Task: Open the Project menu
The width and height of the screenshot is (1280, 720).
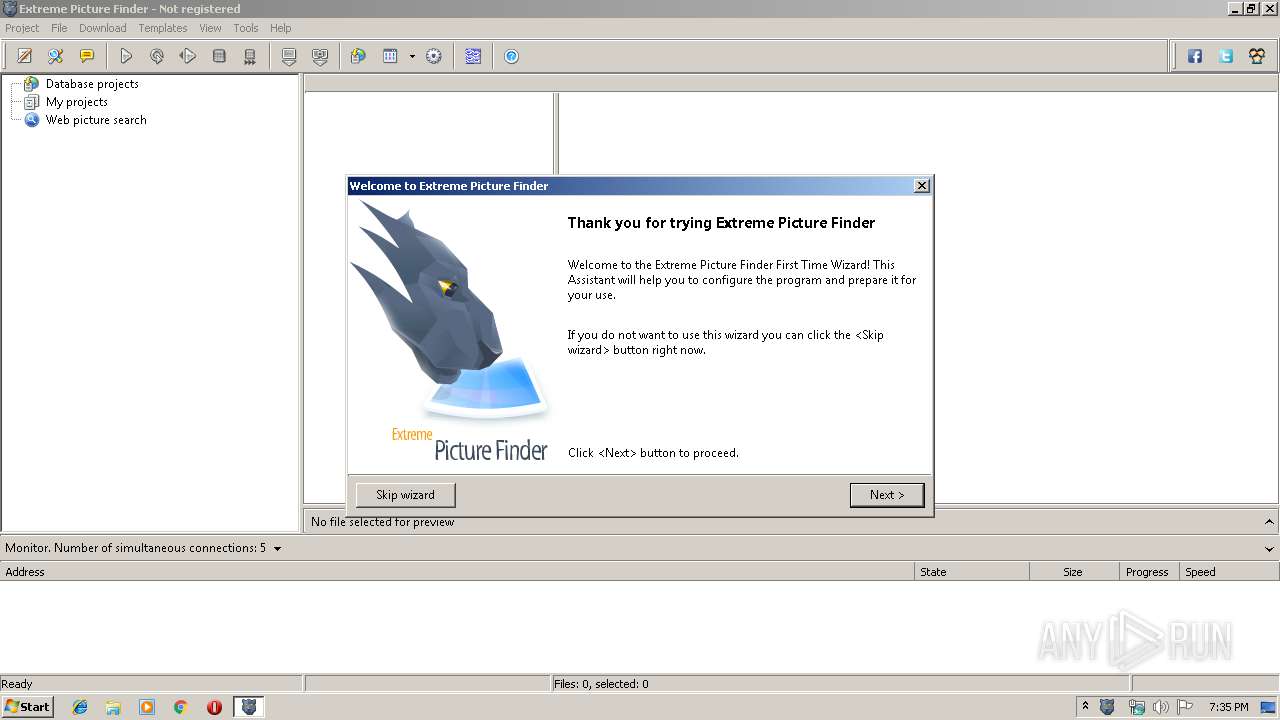Action: (x=22, y=28)
